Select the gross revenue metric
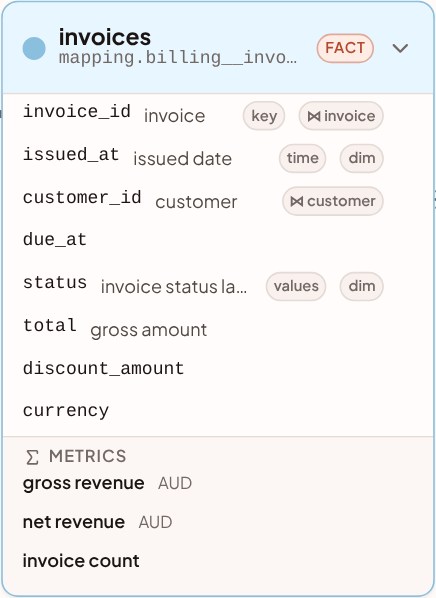Screen dimensions: 436x598 [x=84, y=483]
